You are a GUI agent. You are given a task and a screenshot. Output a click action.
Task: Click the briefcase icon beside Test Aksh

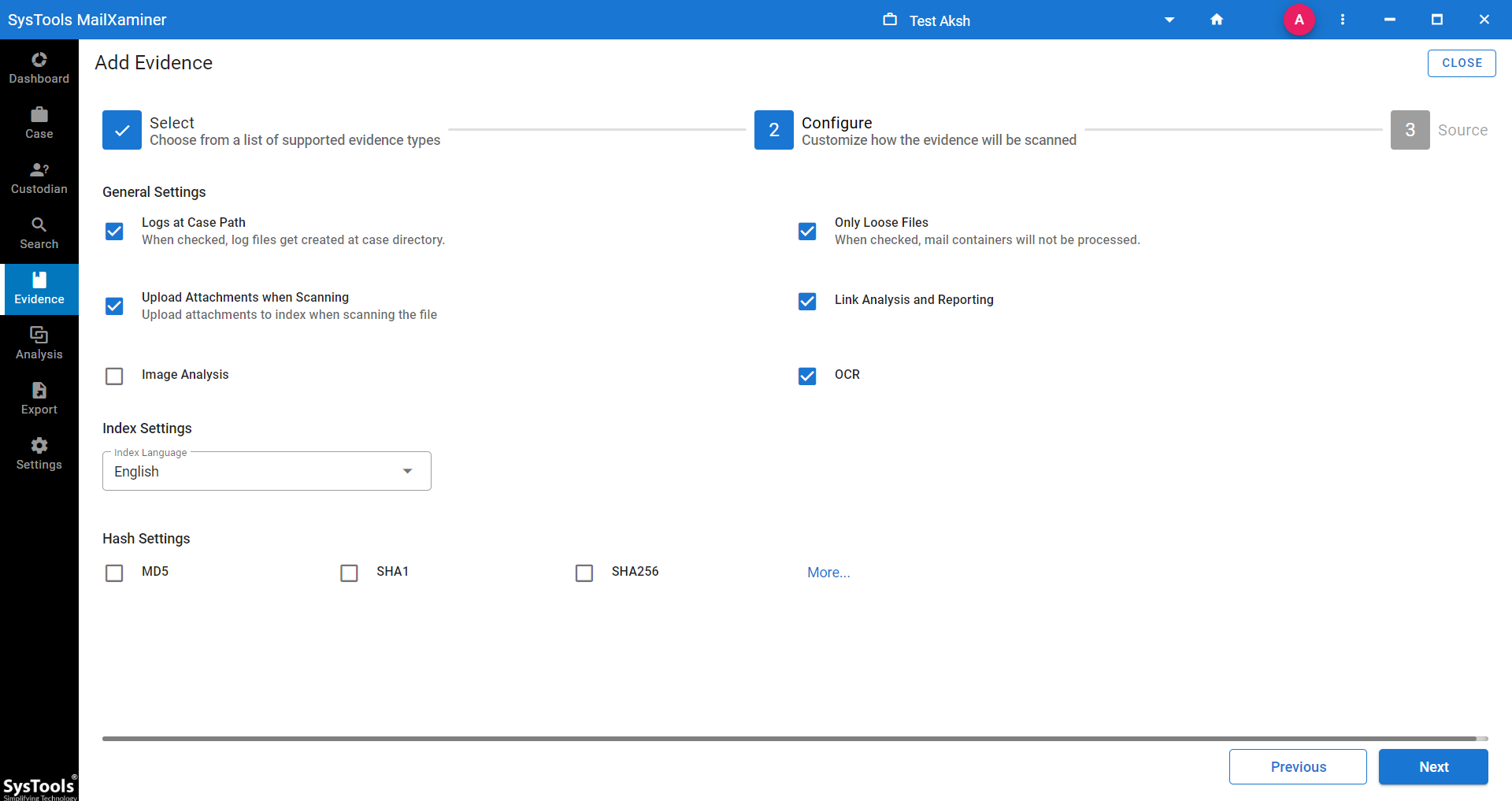pyautogui.click(x=890, y=20)
